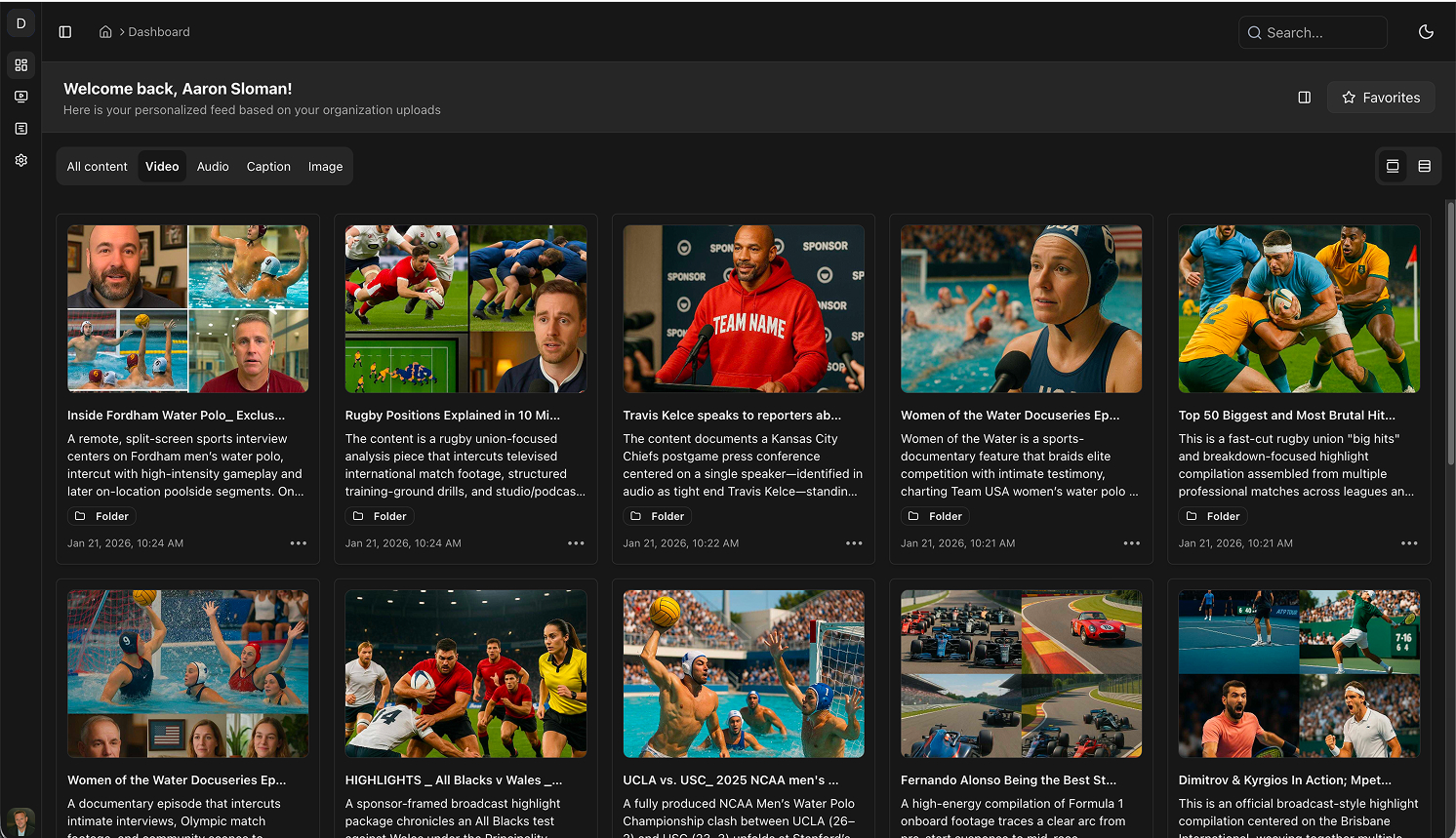Click Folder tag on Rugby Positions card
The width and height of the screenshot is (1456, 838).
(x=380, y=516)
